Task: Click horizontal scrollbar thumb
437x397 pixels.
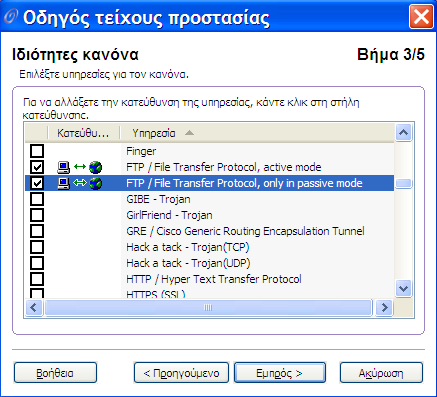Action: 208,307
